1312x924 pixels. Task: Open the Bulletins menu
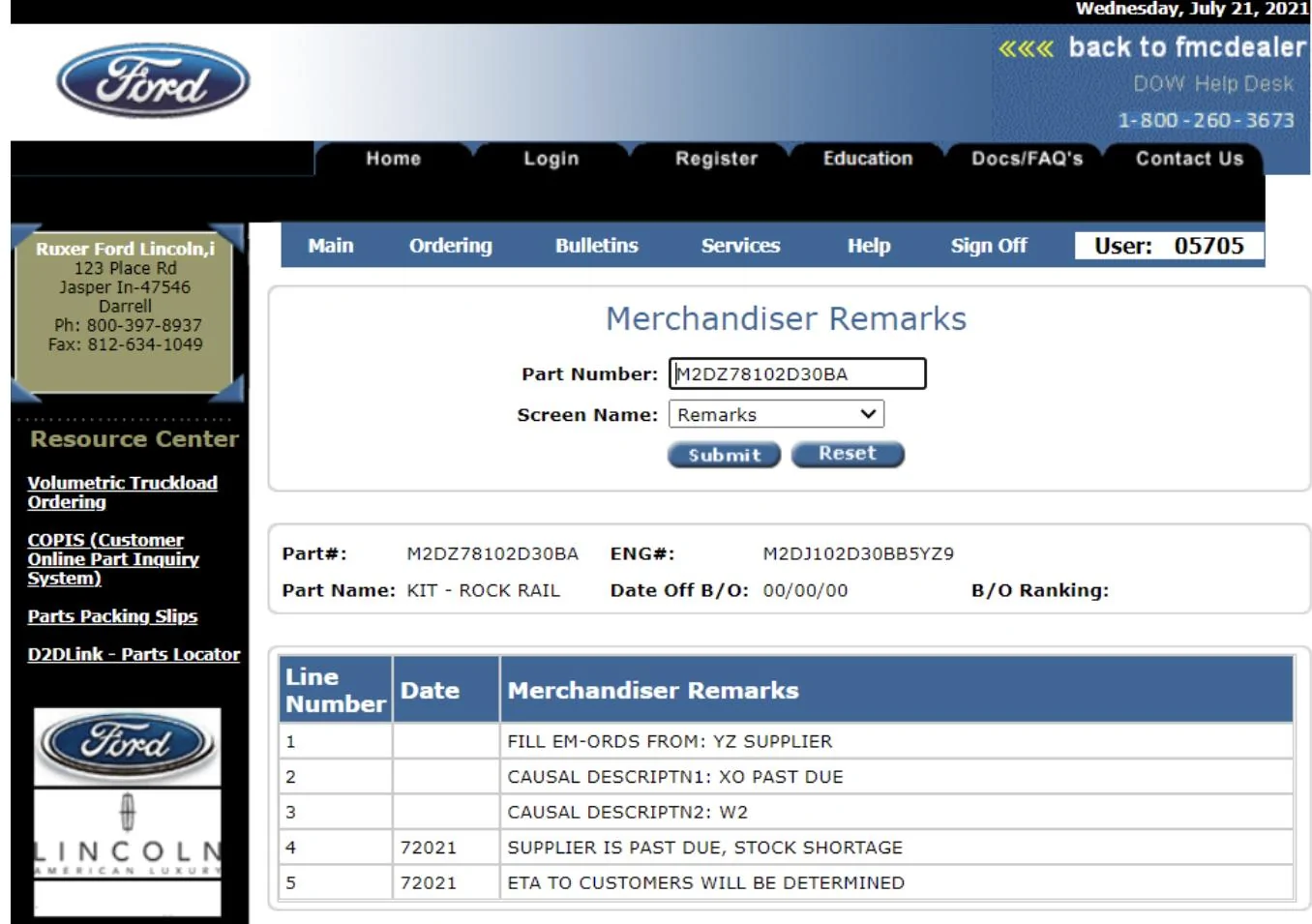[x=597, y=246]
